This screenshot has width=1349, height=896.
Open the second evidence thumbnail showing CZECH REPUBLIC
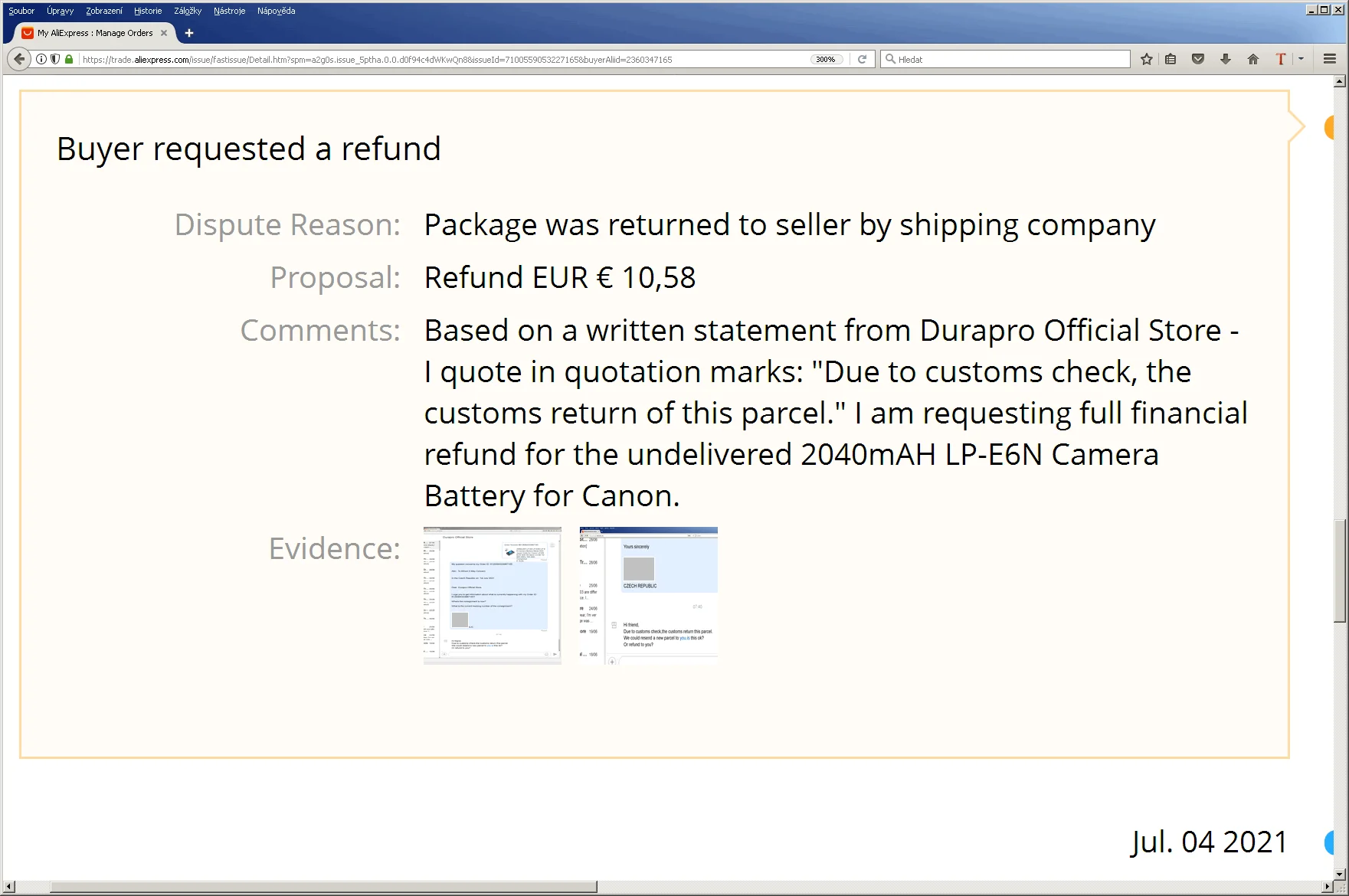point(649,595)
